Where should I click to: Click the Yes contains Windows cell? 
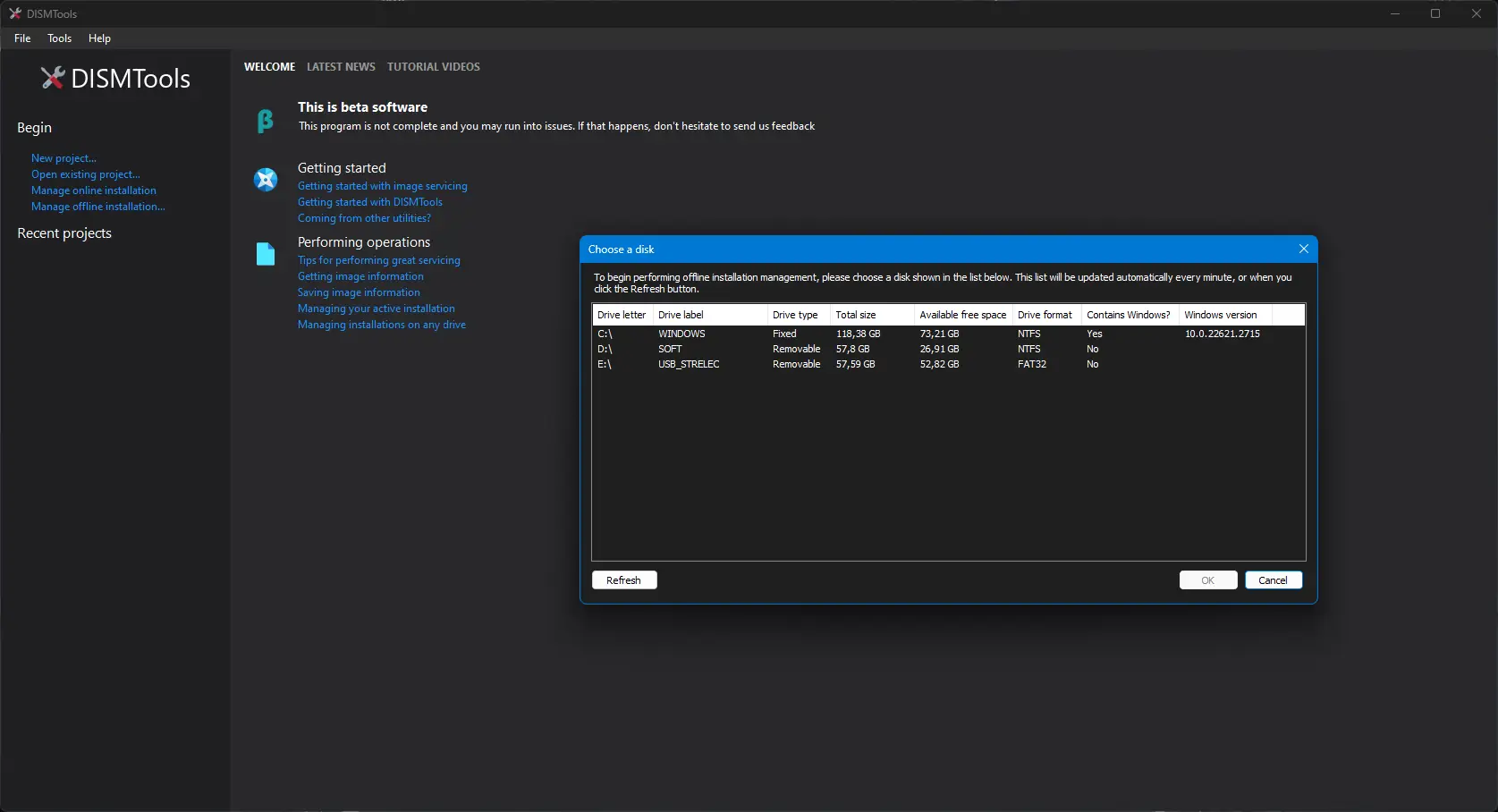coord(1095,334)
